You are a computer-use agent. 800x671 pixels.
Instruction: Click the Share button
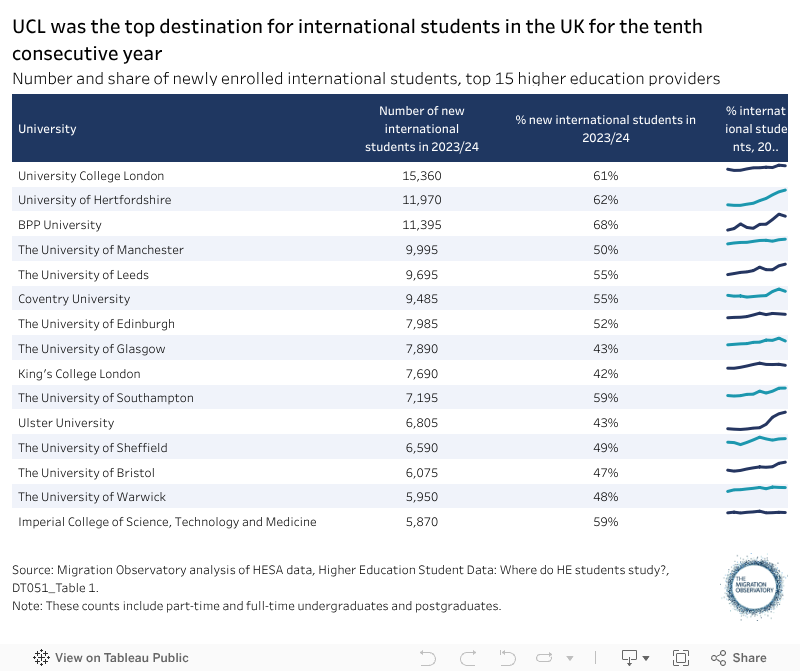[x=739, y=657]
